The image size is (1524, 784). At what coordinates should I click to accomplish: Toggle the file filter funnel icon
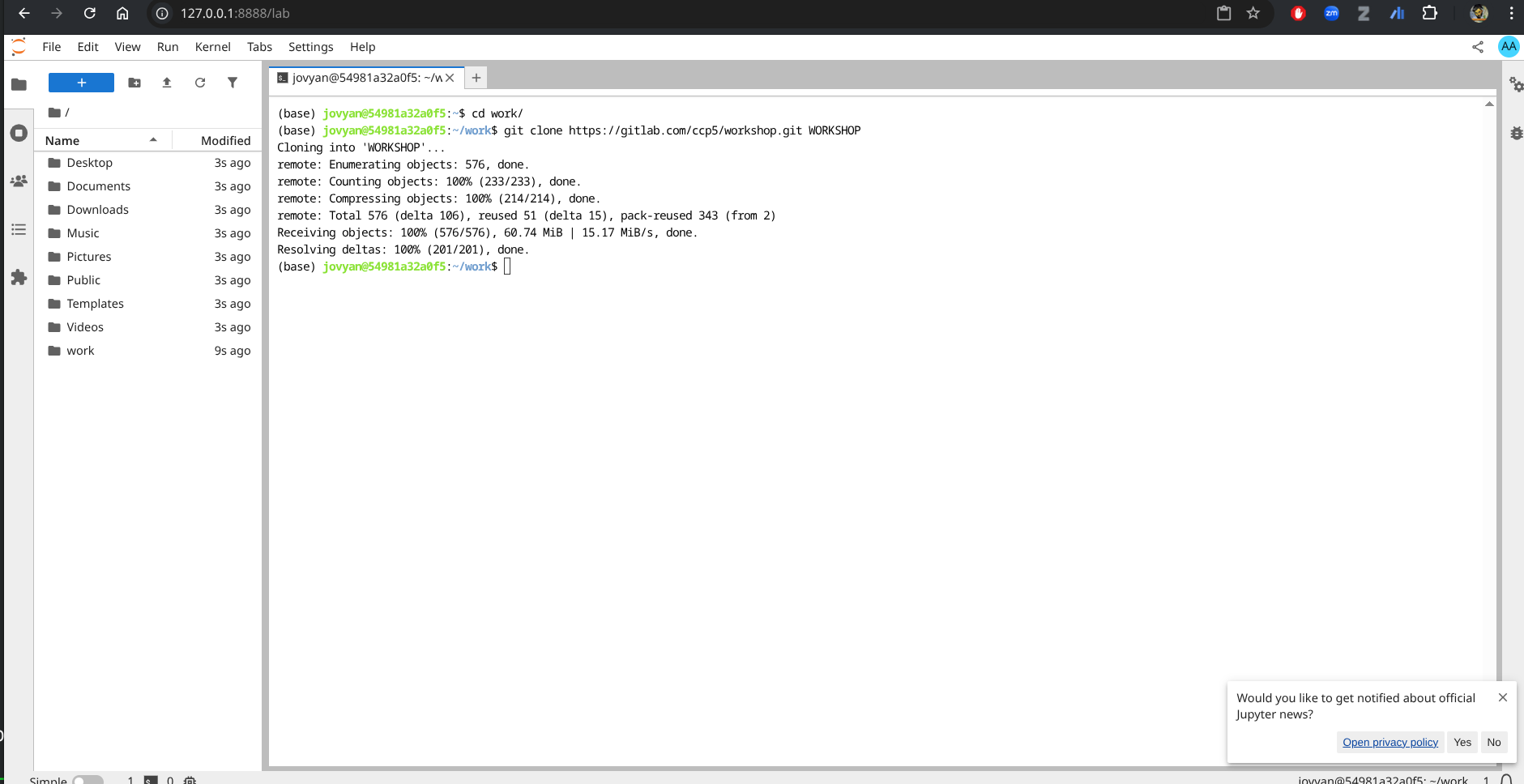[x=233, y=83]
